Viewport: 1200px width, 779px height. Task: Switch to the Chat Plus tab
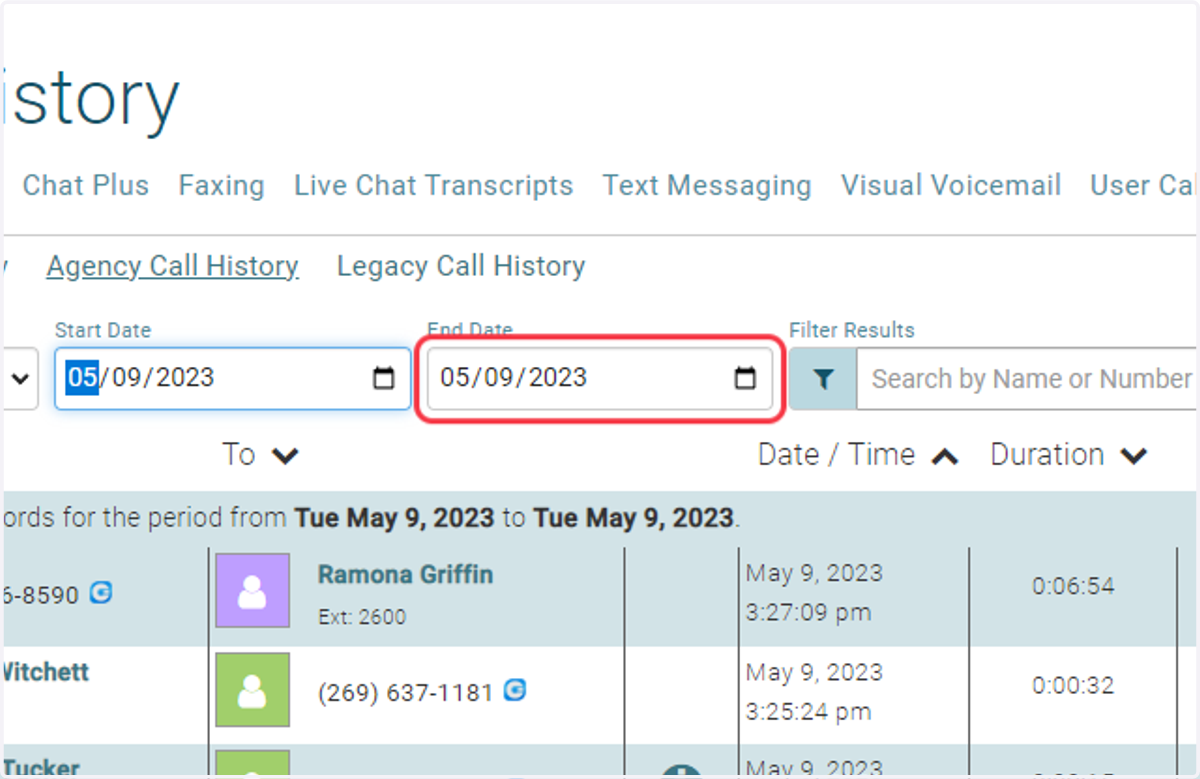pyautogui.click(x=86, y=186)
